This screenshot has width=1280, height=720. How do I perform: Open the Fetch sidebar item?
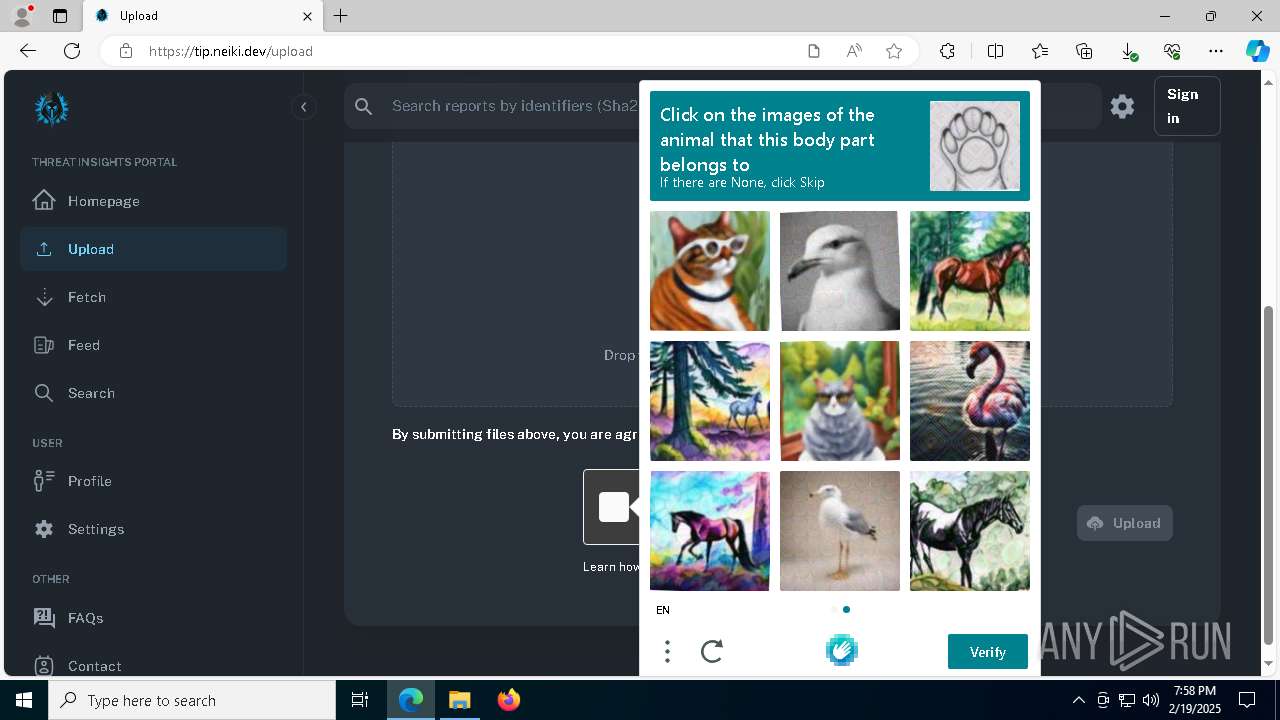tap(153, 297)
